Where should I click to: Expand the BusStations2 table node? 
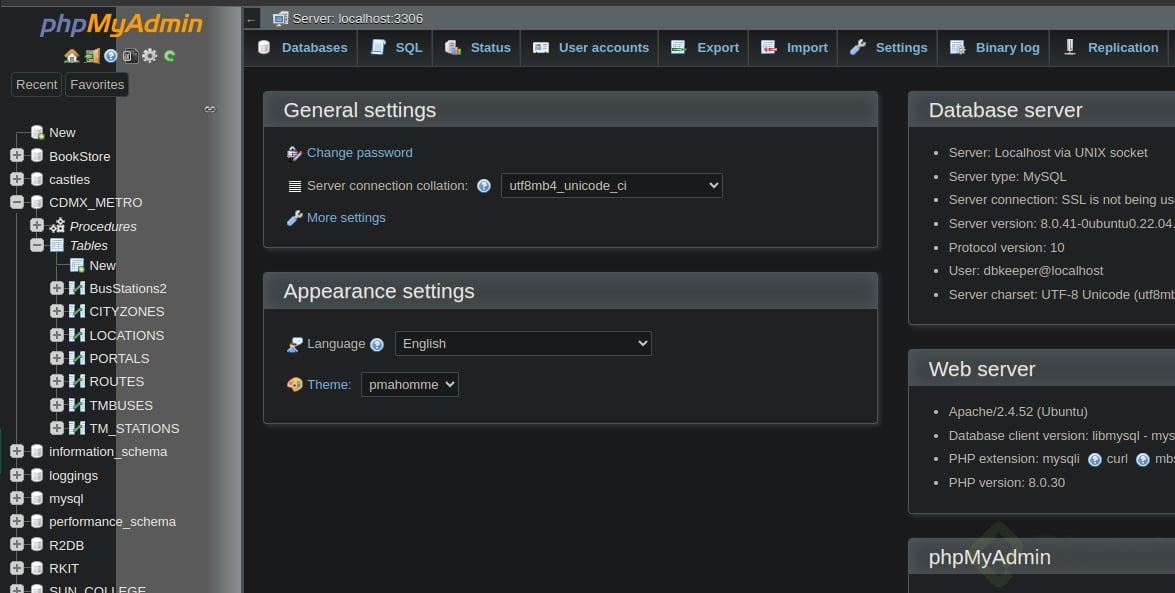click(x=57, y=288)
